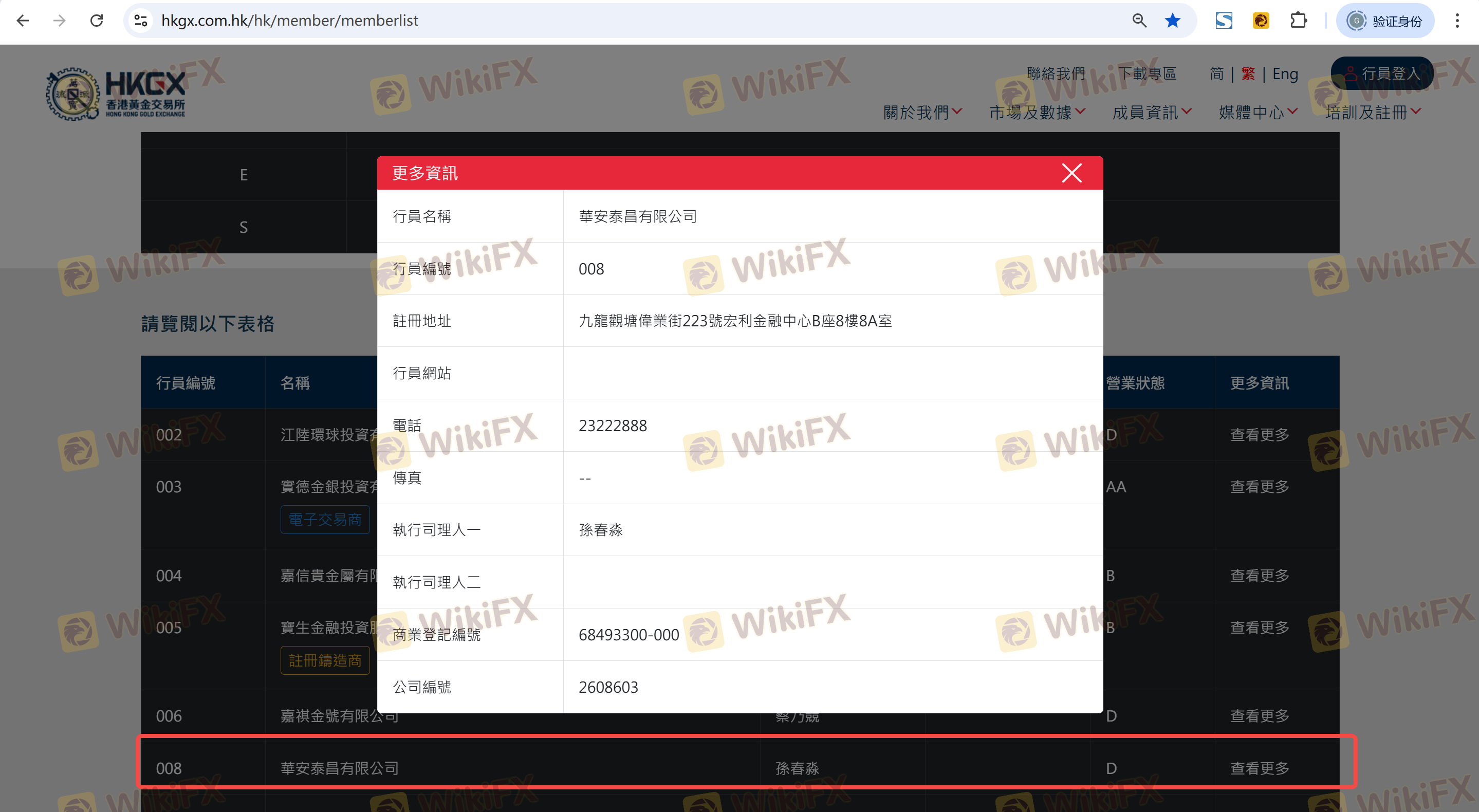Click the 行員登入 login button
Image resolution: width=1479 pixels, height=812 pixels.
pos(1382,73)
